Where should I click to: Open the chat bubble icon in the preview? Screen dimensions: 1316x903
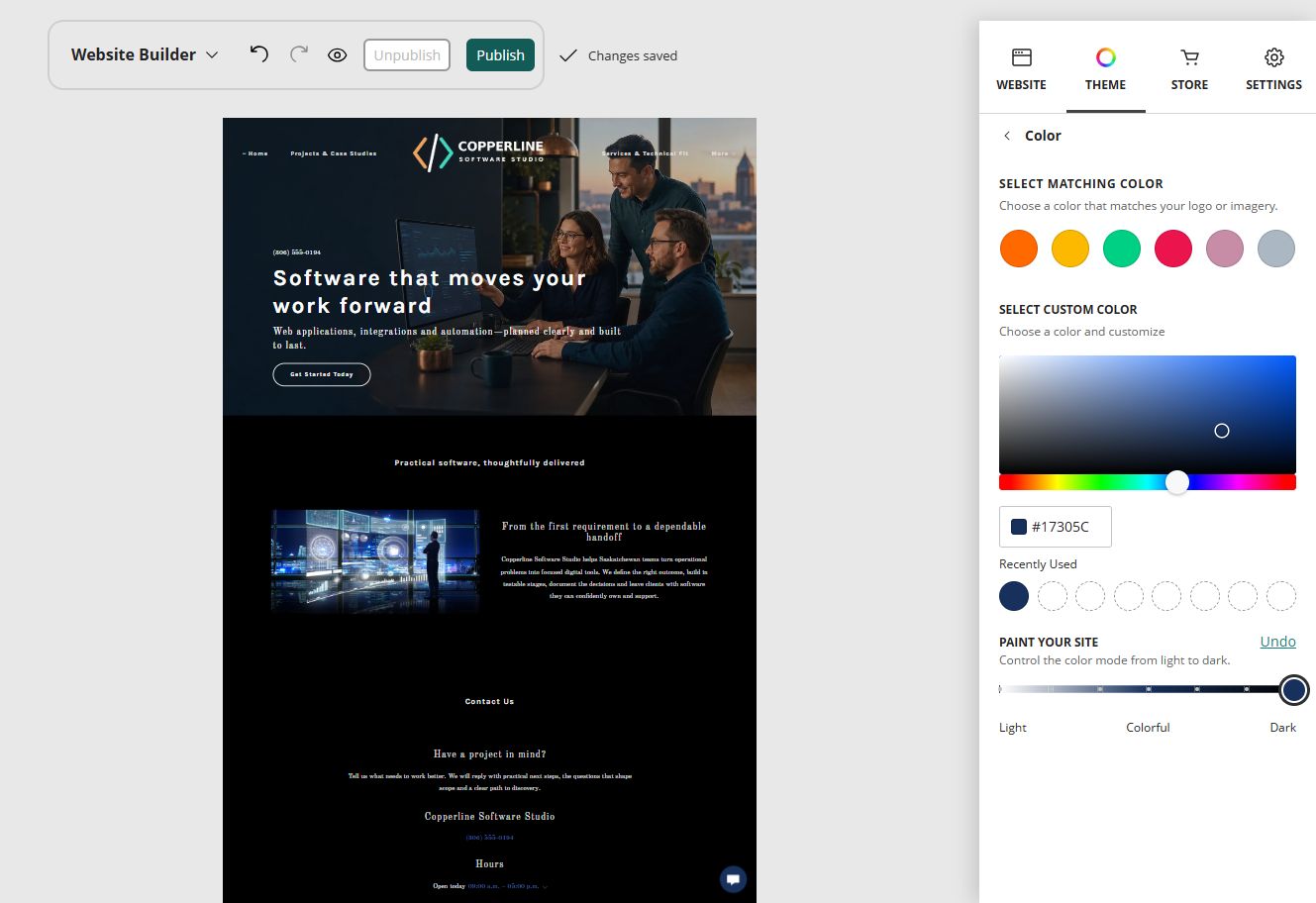[x=733, y=879]
